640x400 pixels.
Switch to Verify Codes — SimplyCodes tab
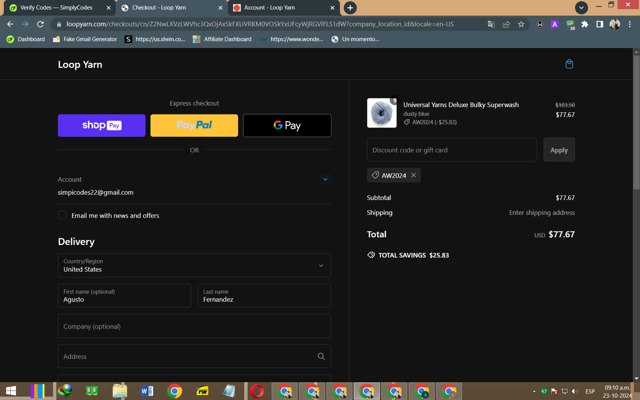tap(56, 8)
